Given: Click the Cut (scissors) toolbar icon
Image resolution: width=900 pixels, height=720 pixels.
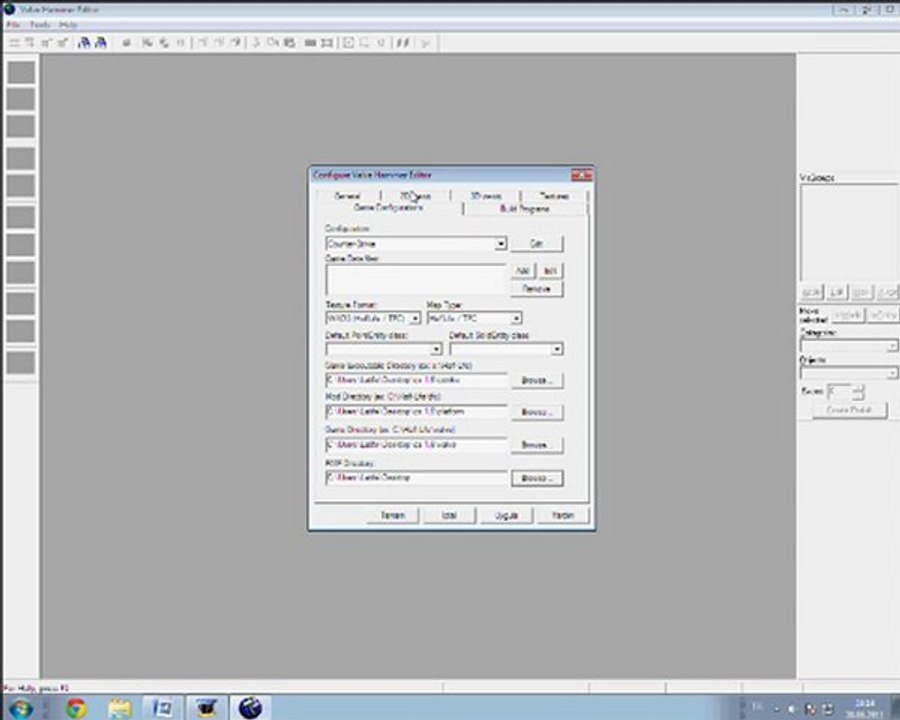Looking at the screenshot, I should coord(256,42).
